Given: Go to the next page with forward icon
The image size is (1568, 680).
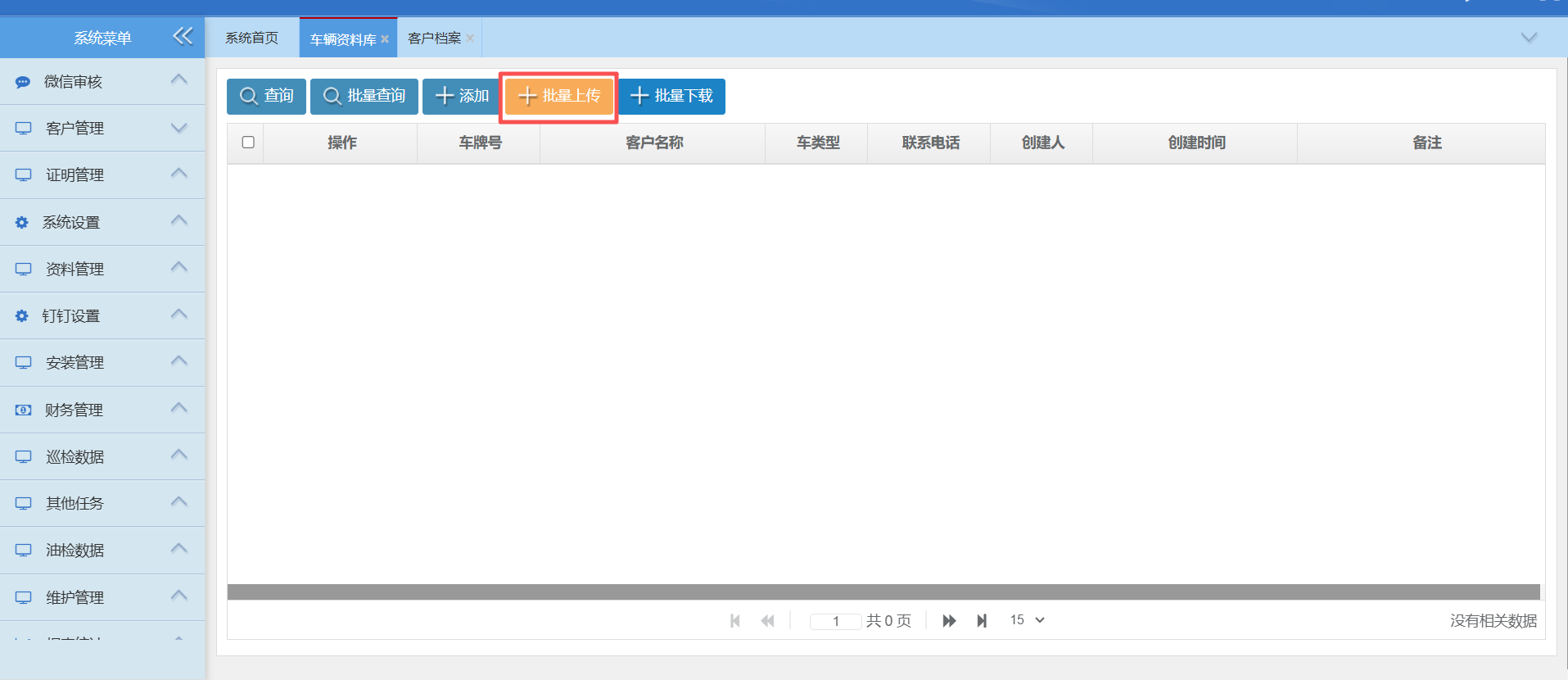Looking at the screenshot, I should [949, 621].
